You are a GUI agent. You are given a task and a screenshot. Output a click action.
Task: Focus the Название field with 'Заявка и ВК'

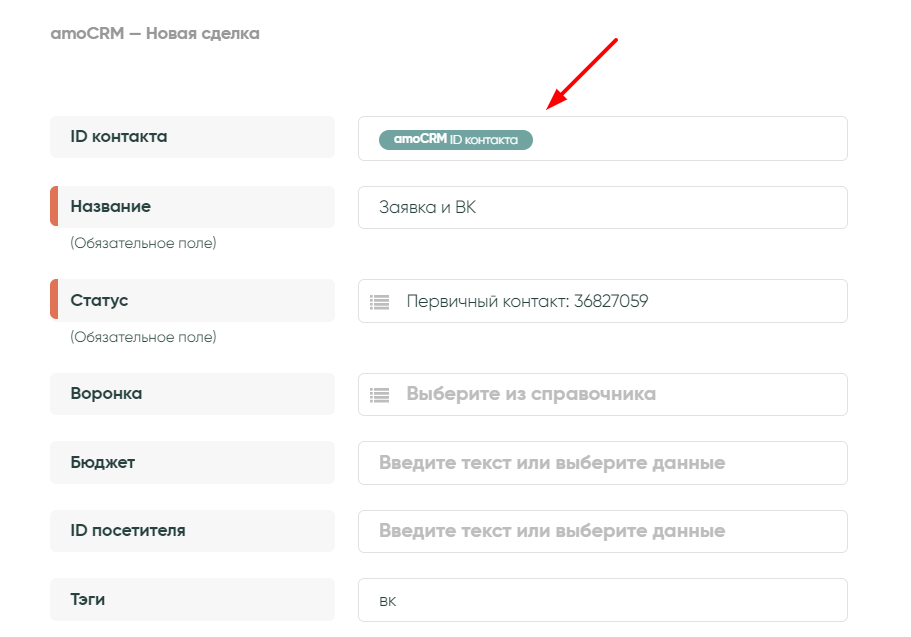pos(602,207)
